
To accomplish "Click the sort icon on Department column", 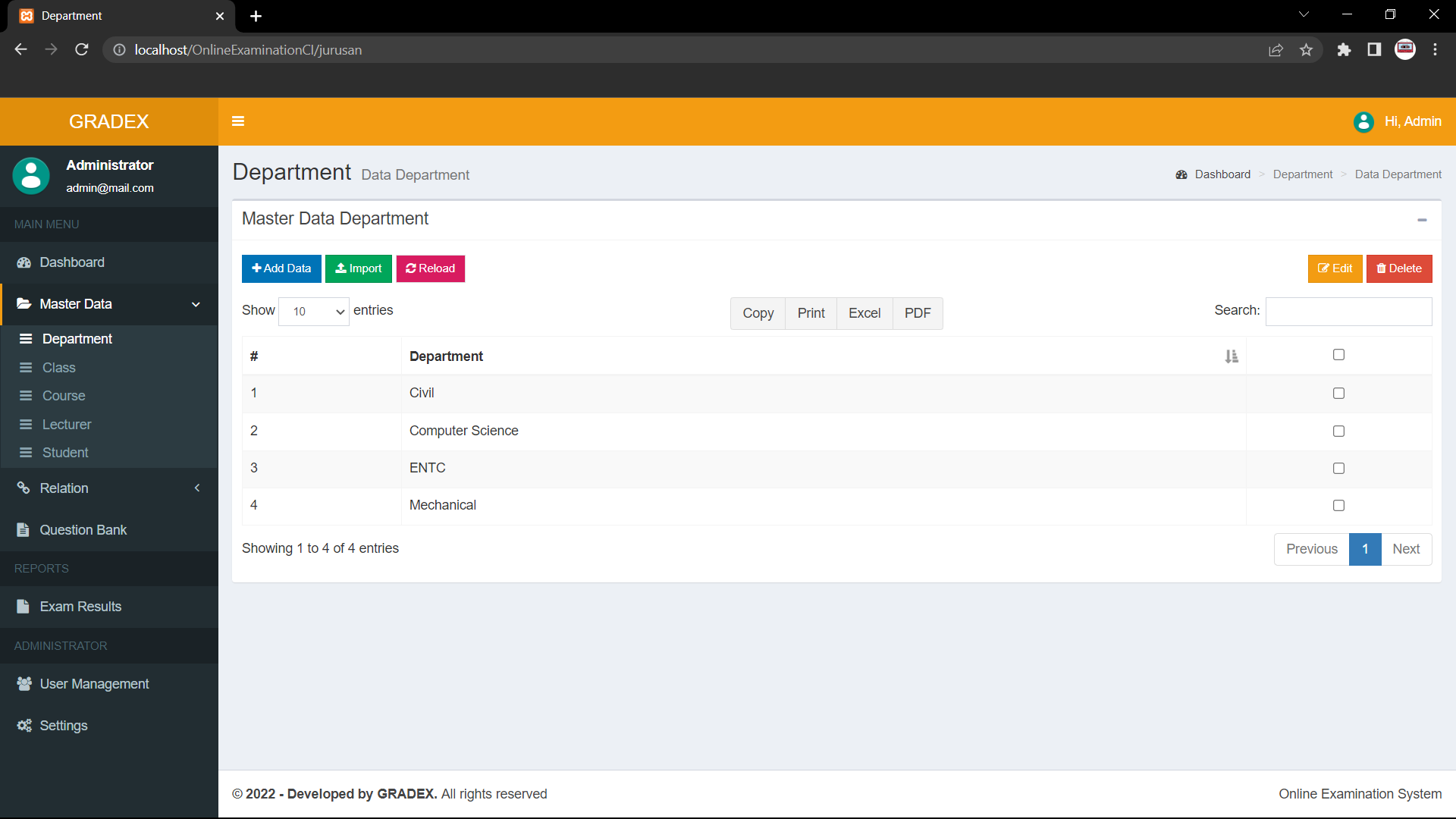I will click(1231, 356).
